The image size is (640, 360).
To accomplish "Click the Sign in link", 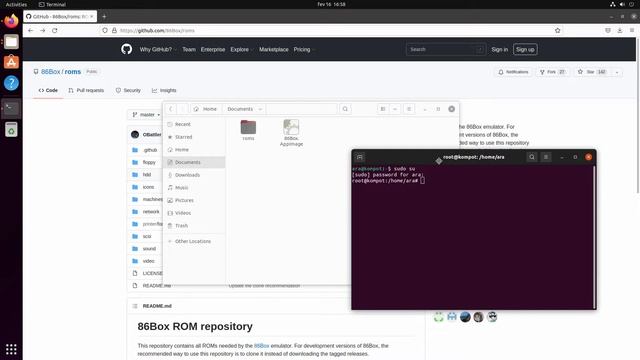I will 500,49.
